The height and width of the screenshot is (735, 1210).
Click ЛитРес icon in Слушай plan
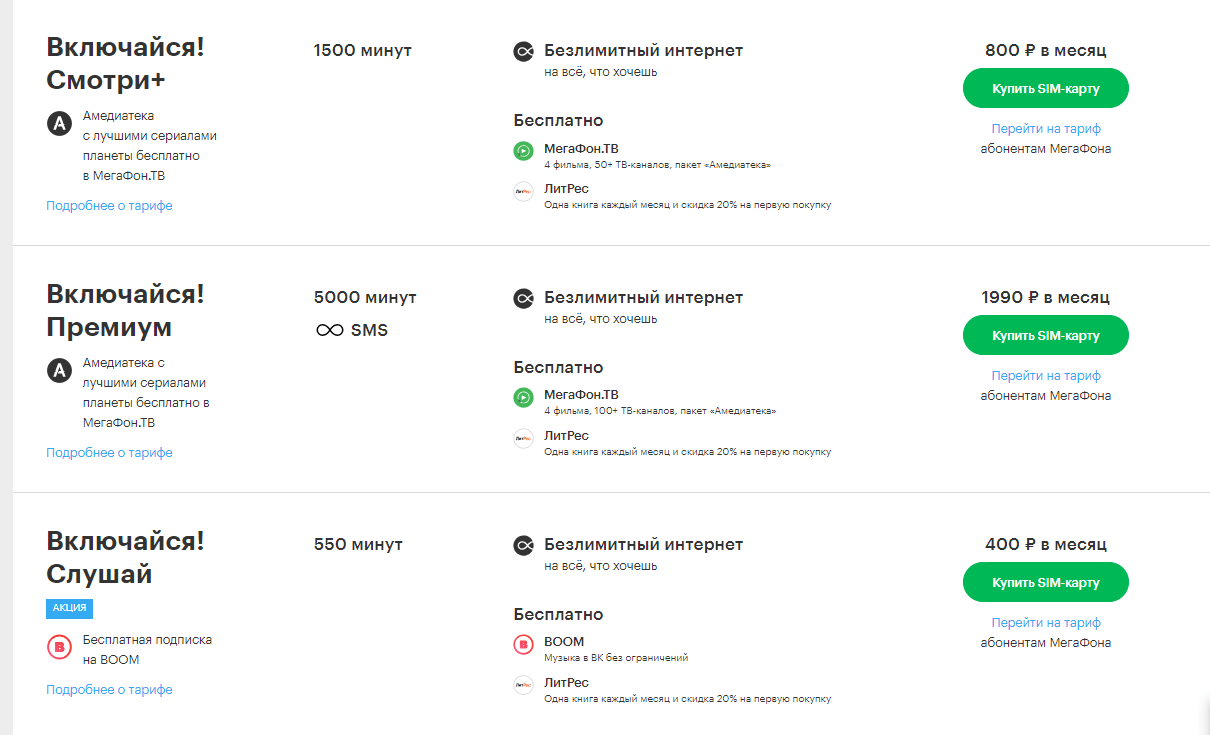(524, 686)
